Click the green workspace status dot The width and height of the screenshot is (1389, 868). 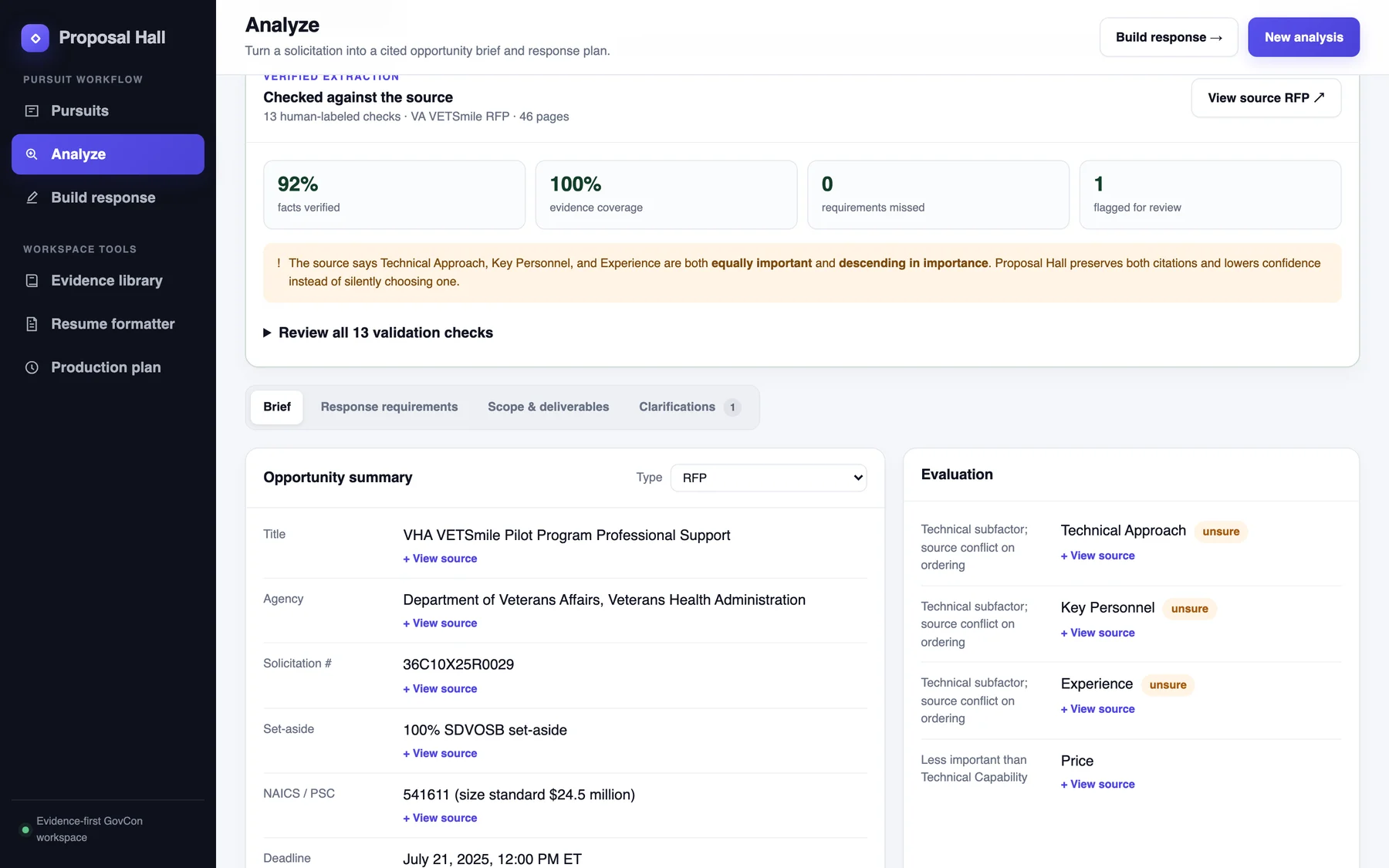(x=25, y=830)
